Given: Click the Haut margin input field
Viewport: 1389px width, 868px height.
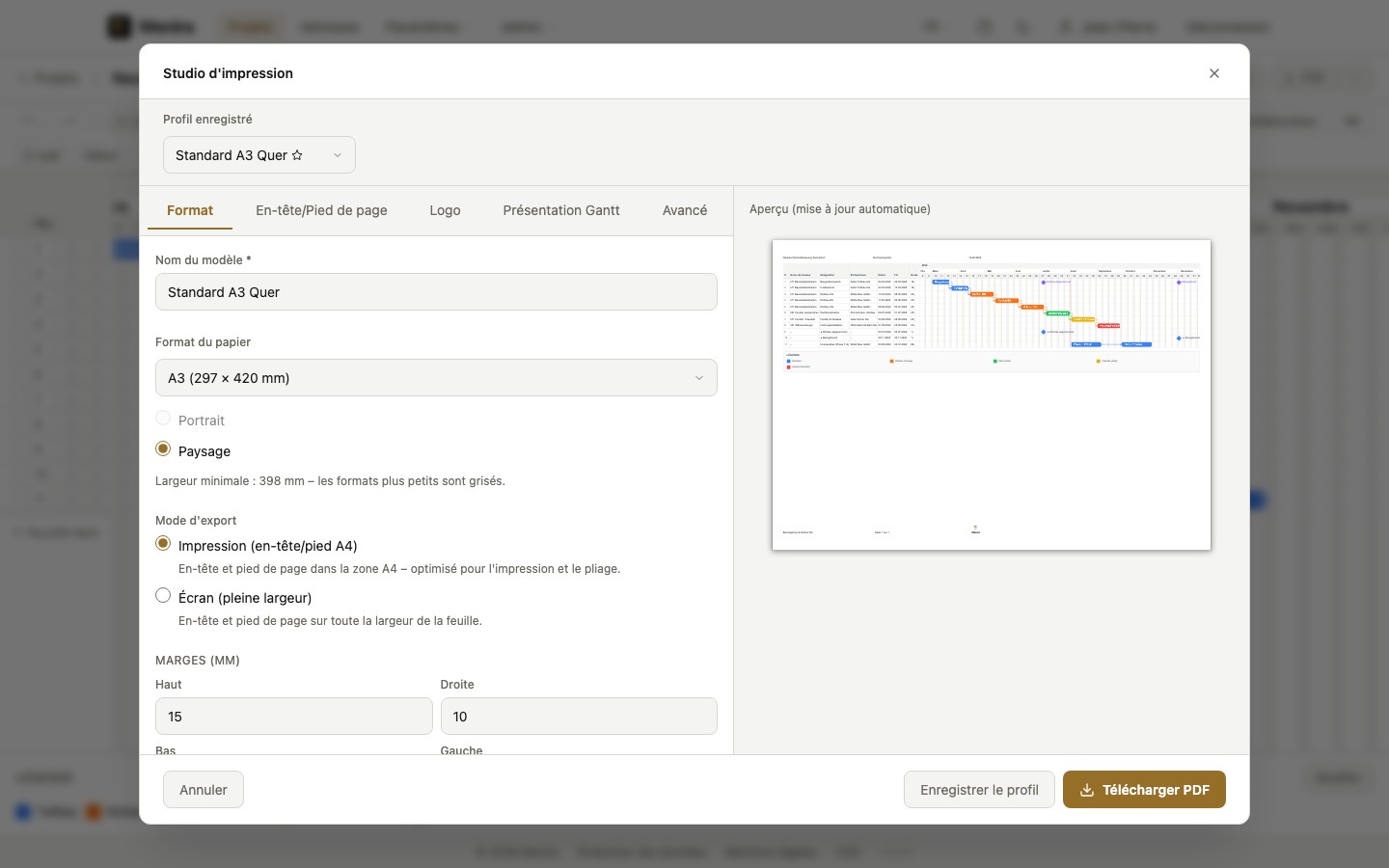Looking at the screenshot, I should (x=293, y=717).
